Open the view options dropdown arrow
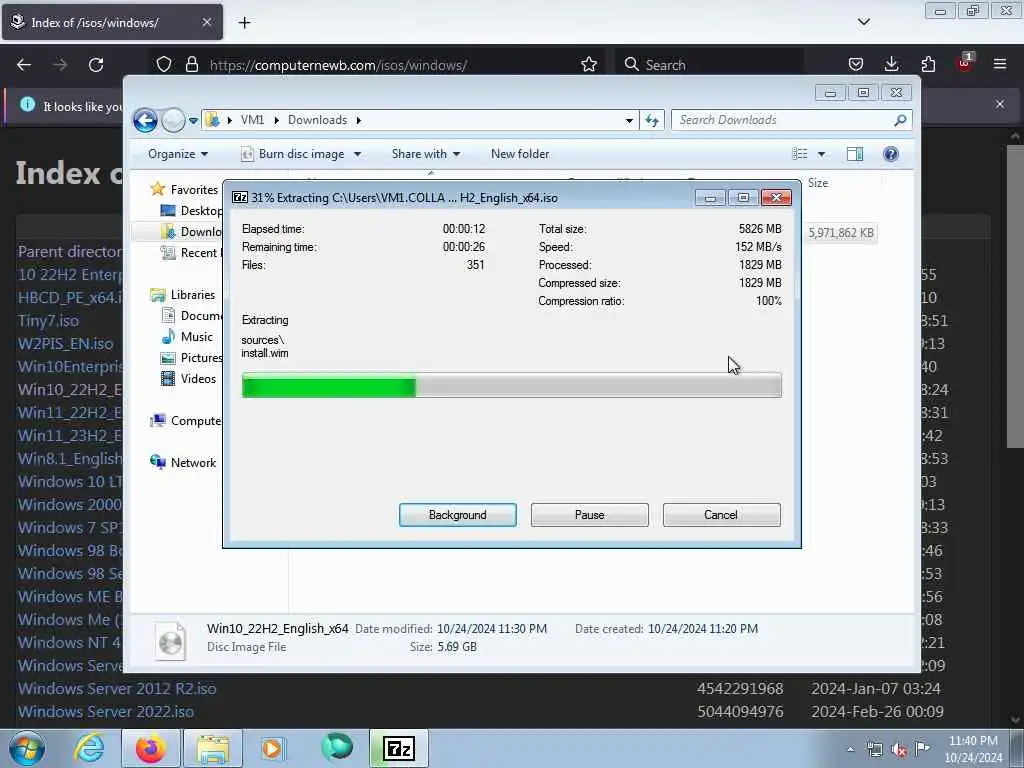This screenshot has height=768, width=1024. tap(822, 154)
